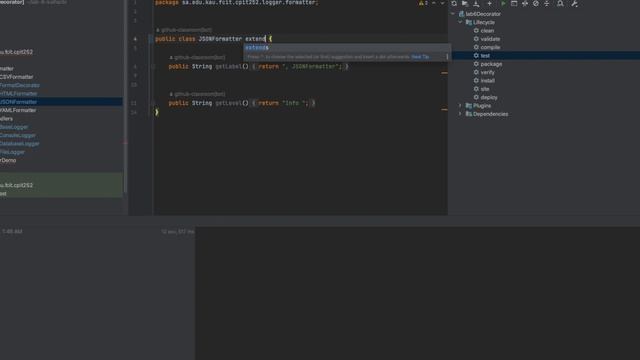Choose the extends autocomplete suggestion
This screenshot has width=640, height=360.
346,48
